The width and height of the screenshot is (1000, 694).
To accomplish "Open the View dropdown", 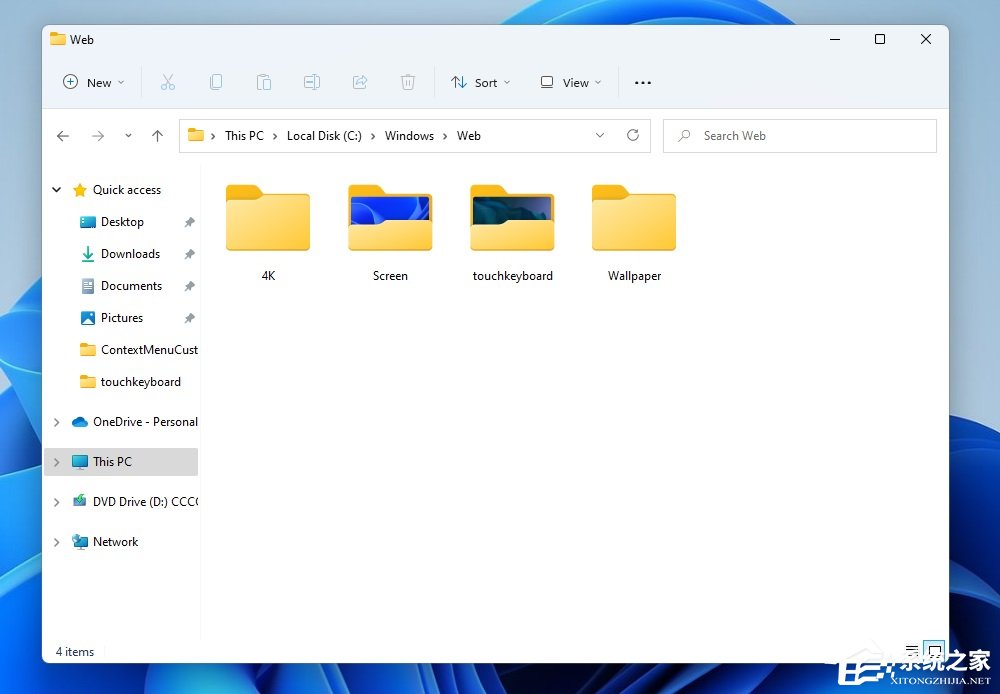I will pos(569,82).
